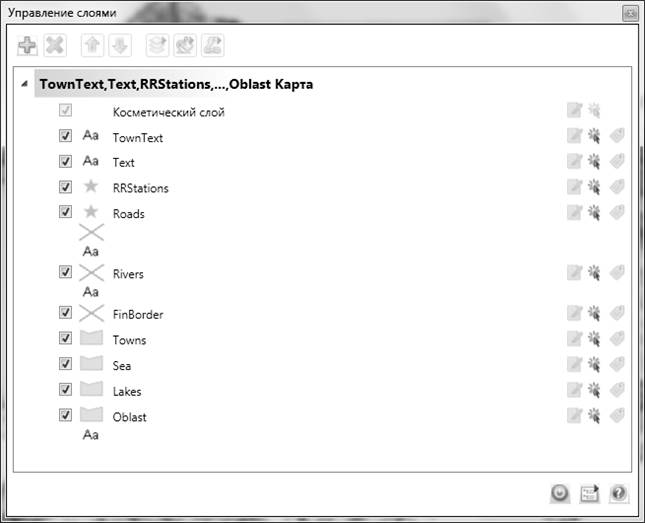Open help with the question mark icon

(618, 492)
